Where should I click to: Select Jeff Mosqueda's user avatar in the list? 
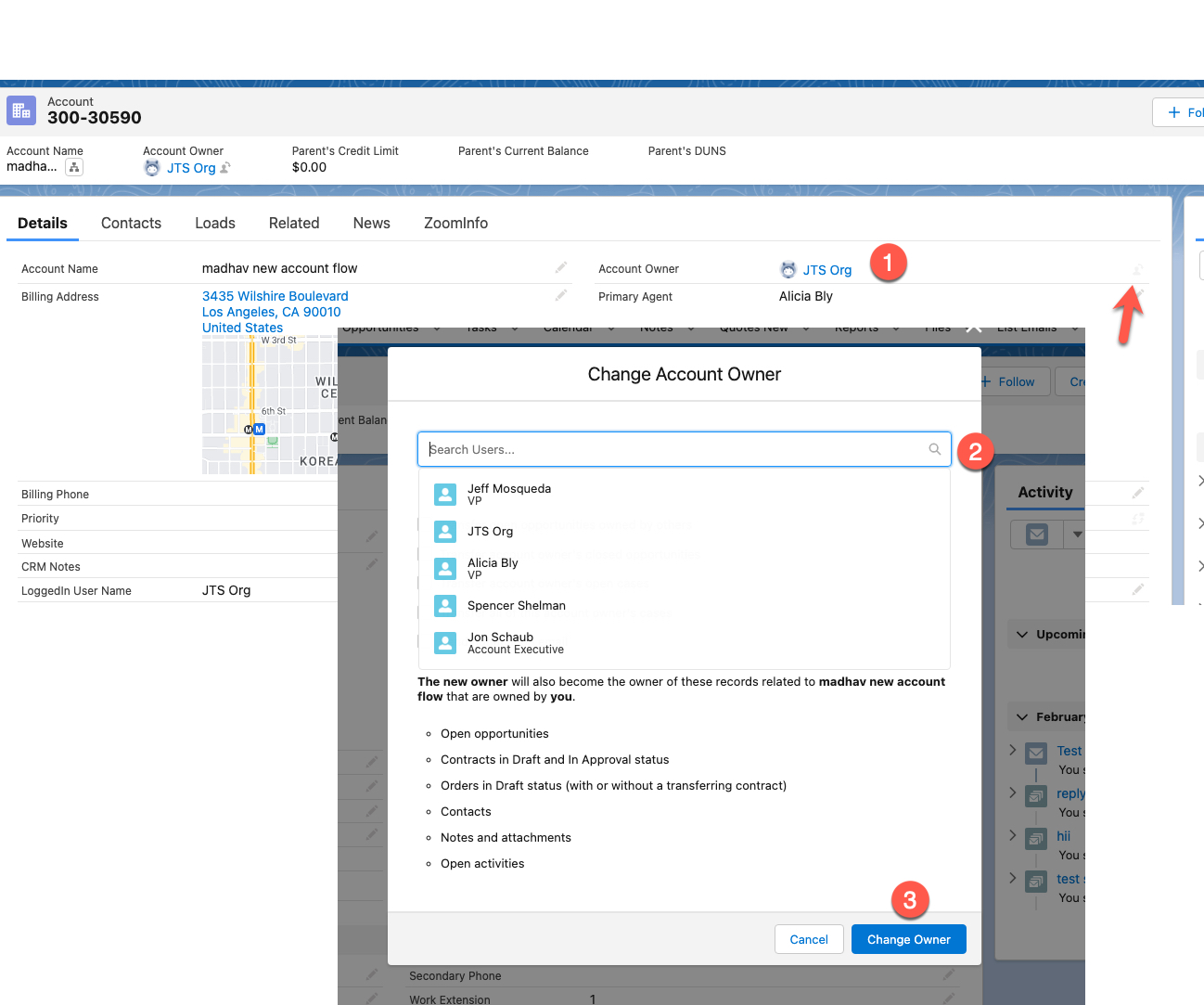[445, 495]
